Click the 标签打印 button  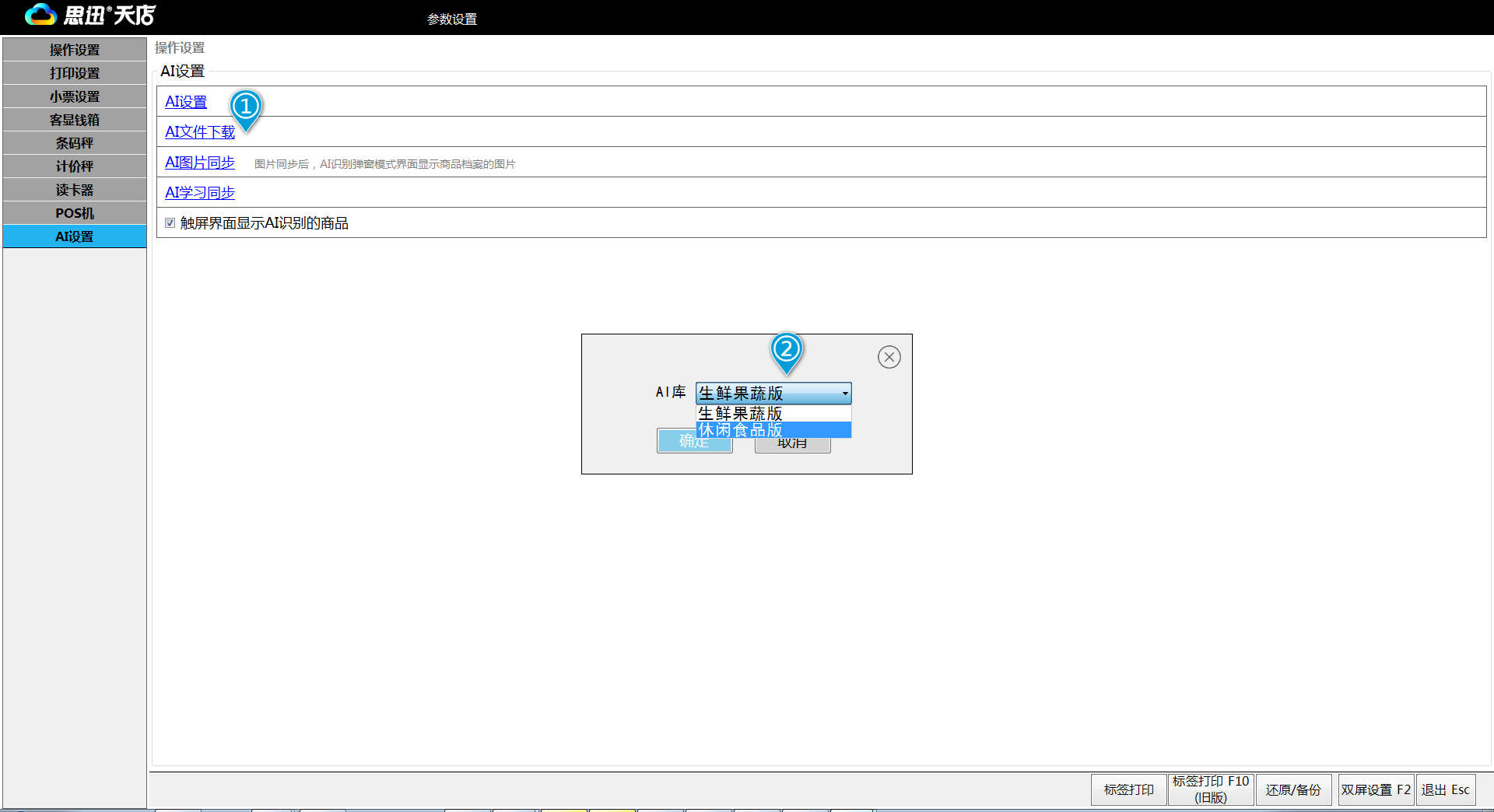coord(1128,789)
